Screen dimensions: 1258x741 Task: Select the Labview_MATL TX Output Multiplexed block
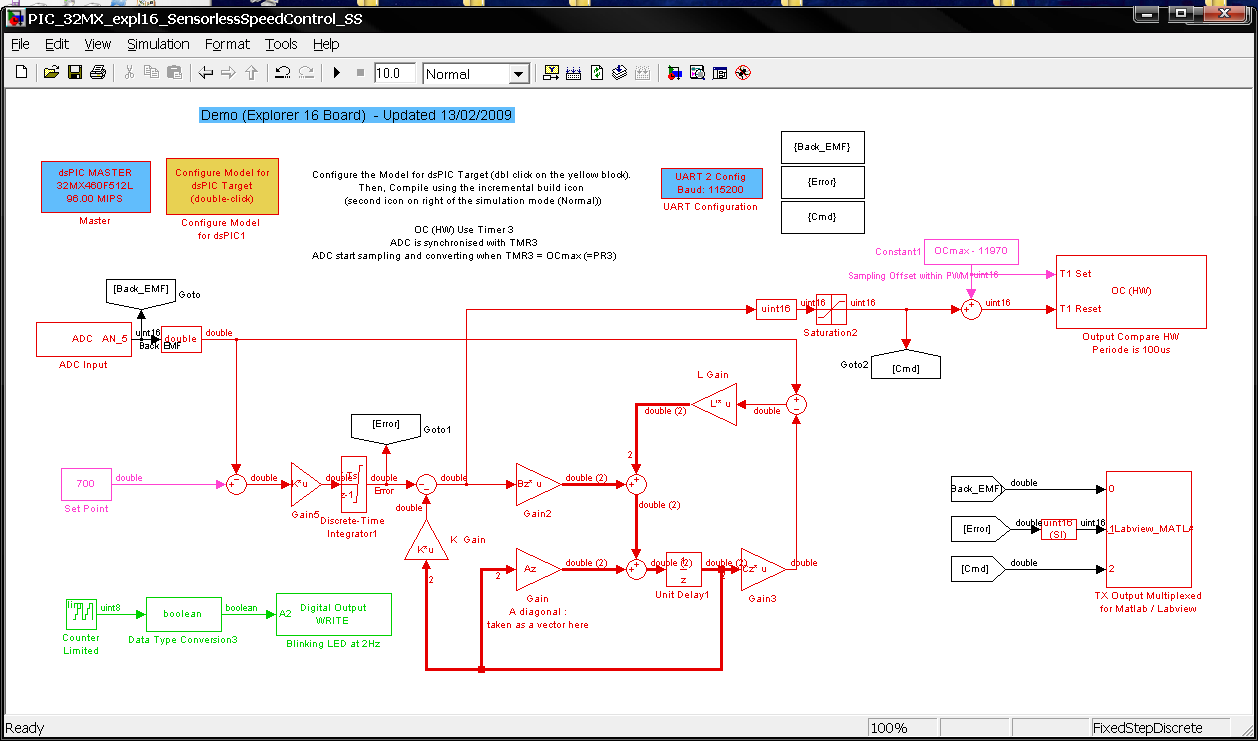1148,527
